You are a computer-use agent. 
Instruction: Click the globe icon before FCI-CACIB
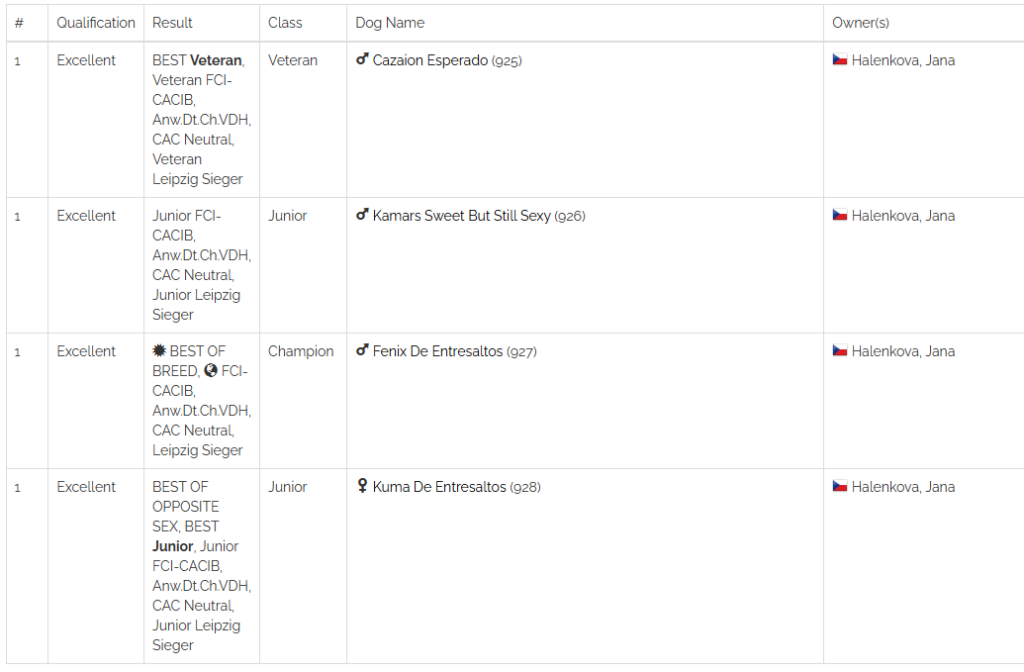click(x=210, y=371)
